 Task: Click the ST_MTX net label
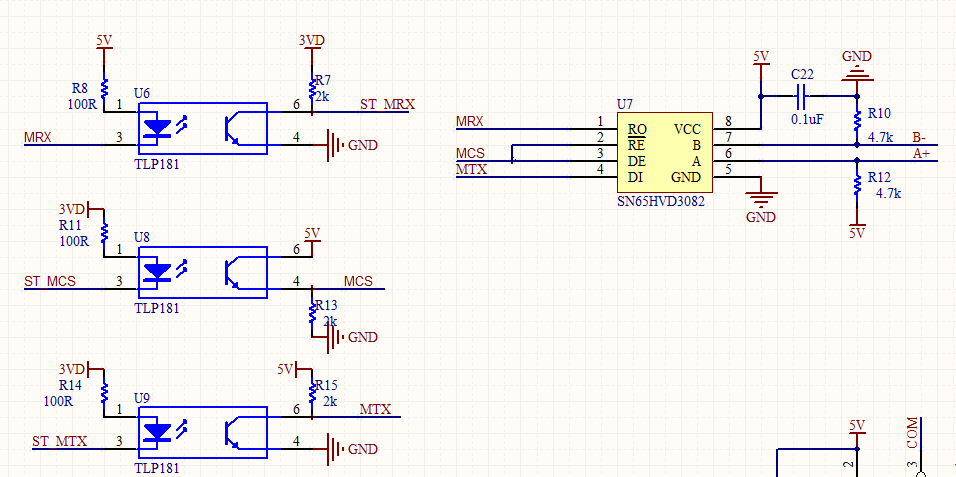[x=59, y=441]
